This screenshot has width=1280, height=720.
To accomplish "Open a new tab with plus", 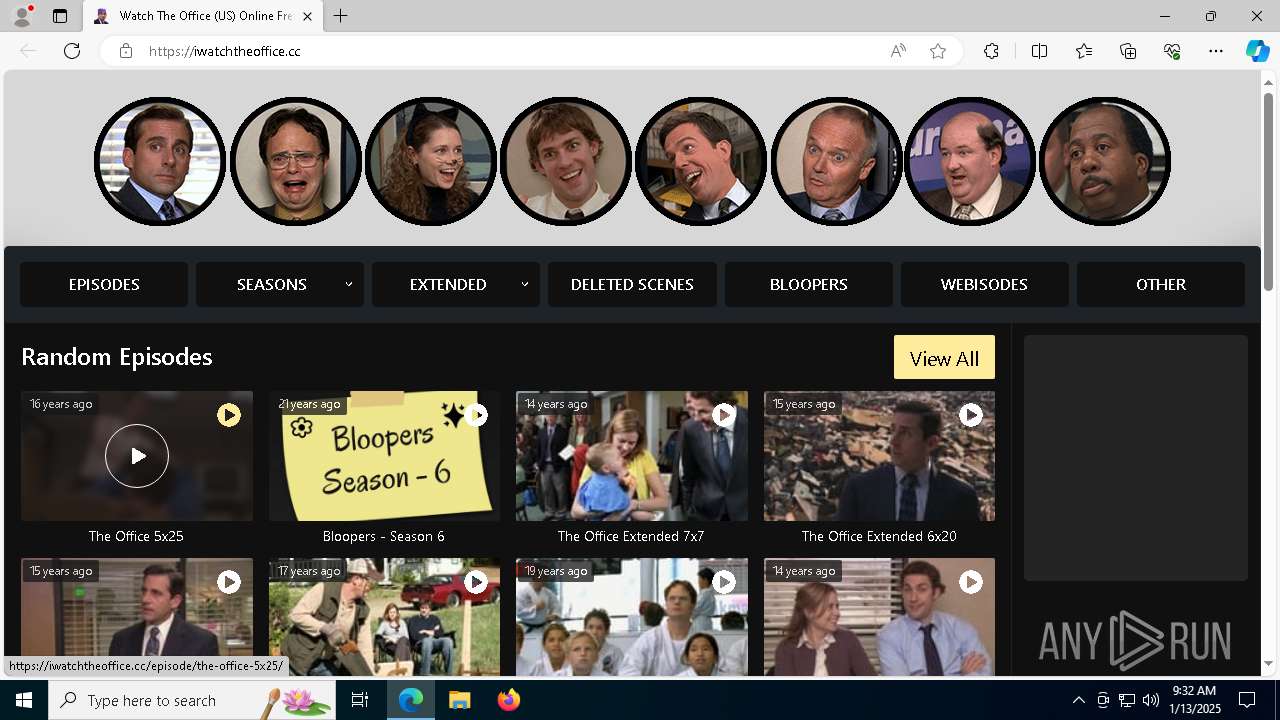I will point(340,16).
